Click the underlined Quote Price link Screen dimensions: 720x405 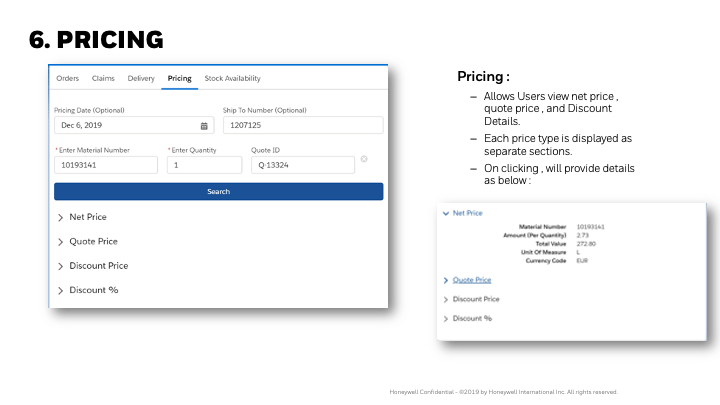[471, 280]
